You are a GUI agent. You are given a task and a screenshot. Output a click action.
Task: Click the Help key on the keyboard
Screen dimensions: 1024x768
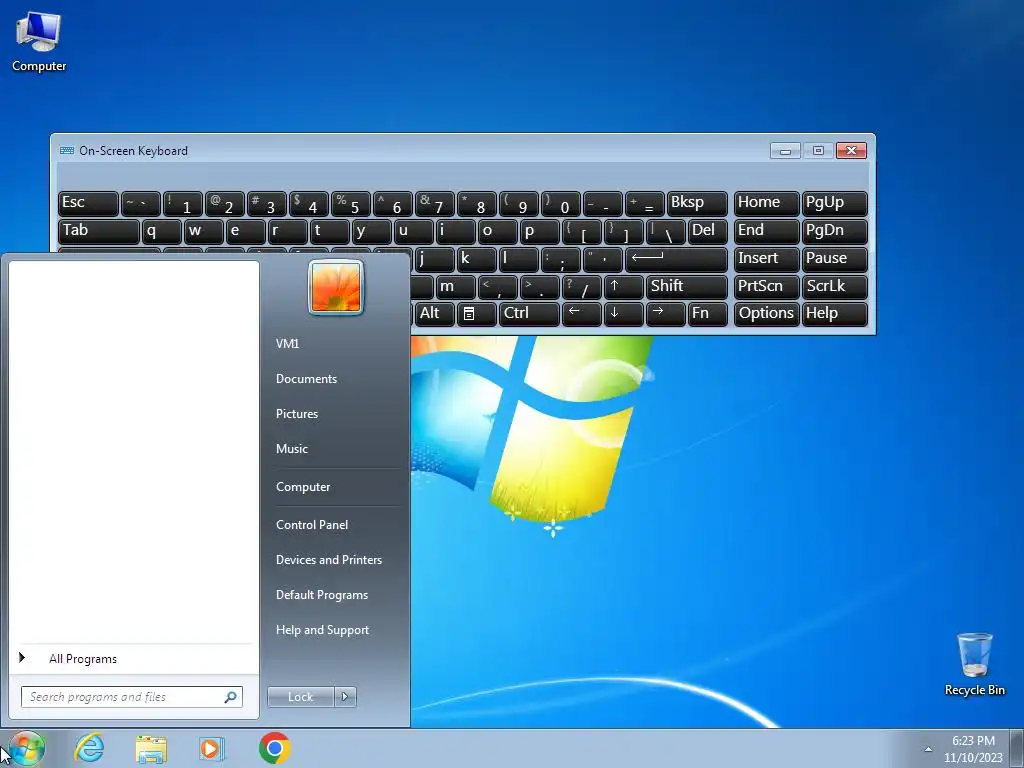(835, 313)
